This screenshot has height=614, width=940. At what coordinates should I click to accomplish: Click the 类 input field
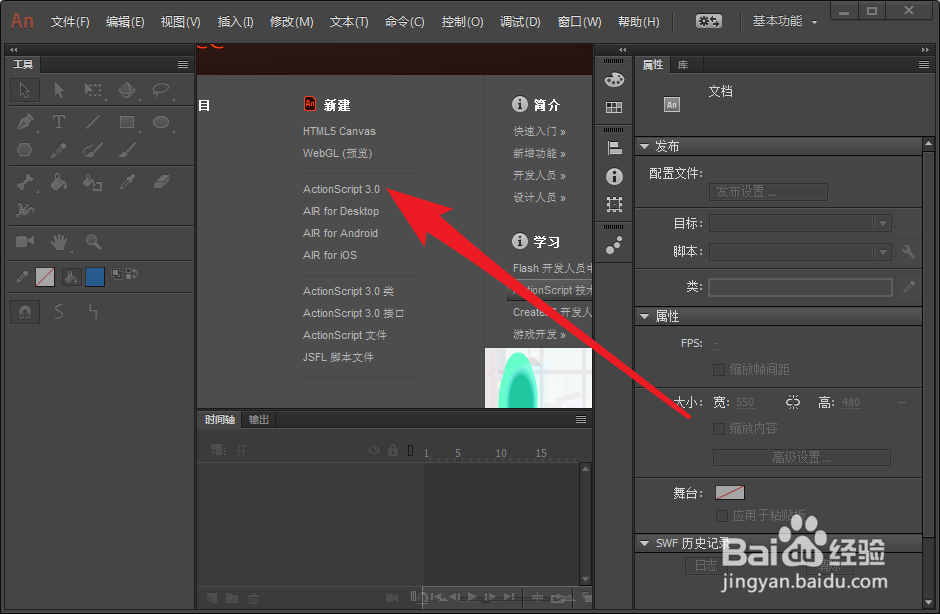coord(800,288)
